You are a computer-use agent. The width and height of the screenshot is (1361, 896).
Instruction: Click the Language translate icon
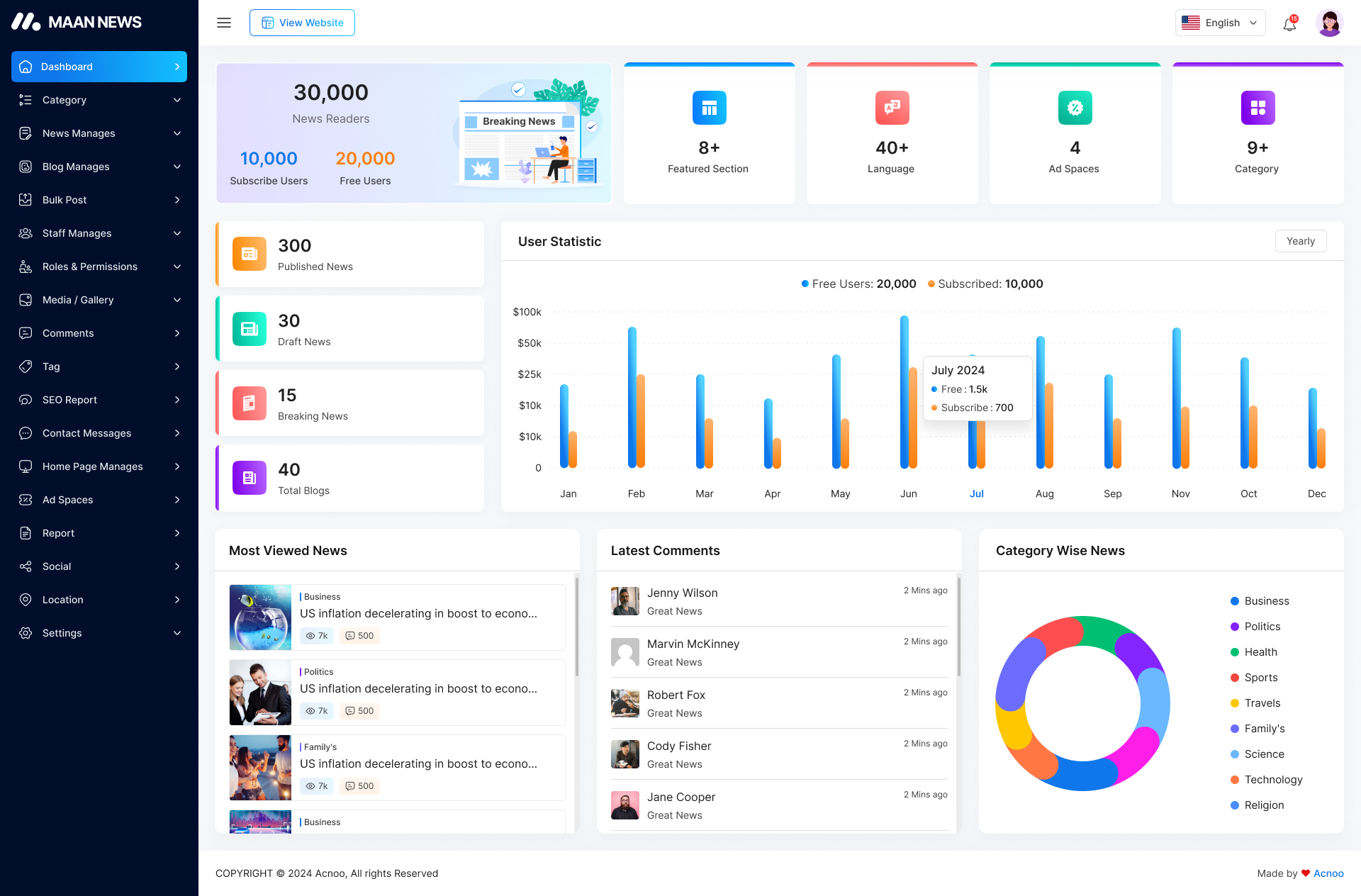[892, 108]
